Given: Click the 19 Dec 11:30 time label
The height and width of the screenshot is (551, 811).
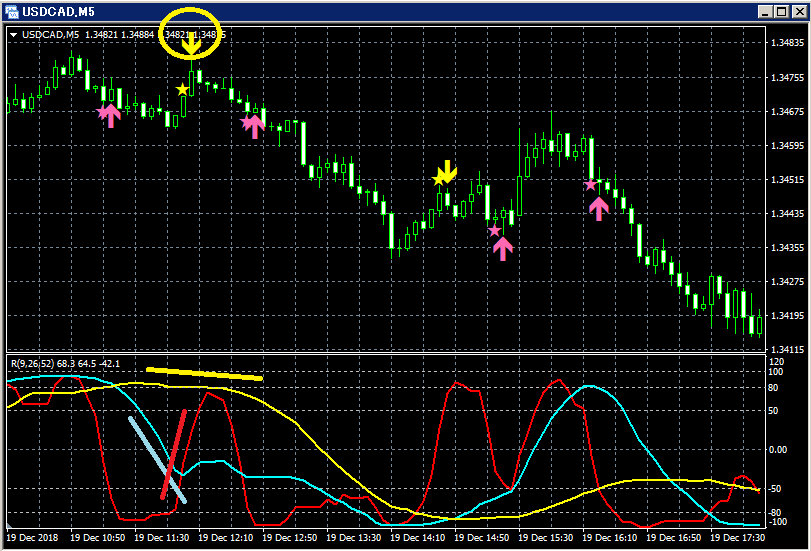Looking at the screenshot, I should coord(161,538).
